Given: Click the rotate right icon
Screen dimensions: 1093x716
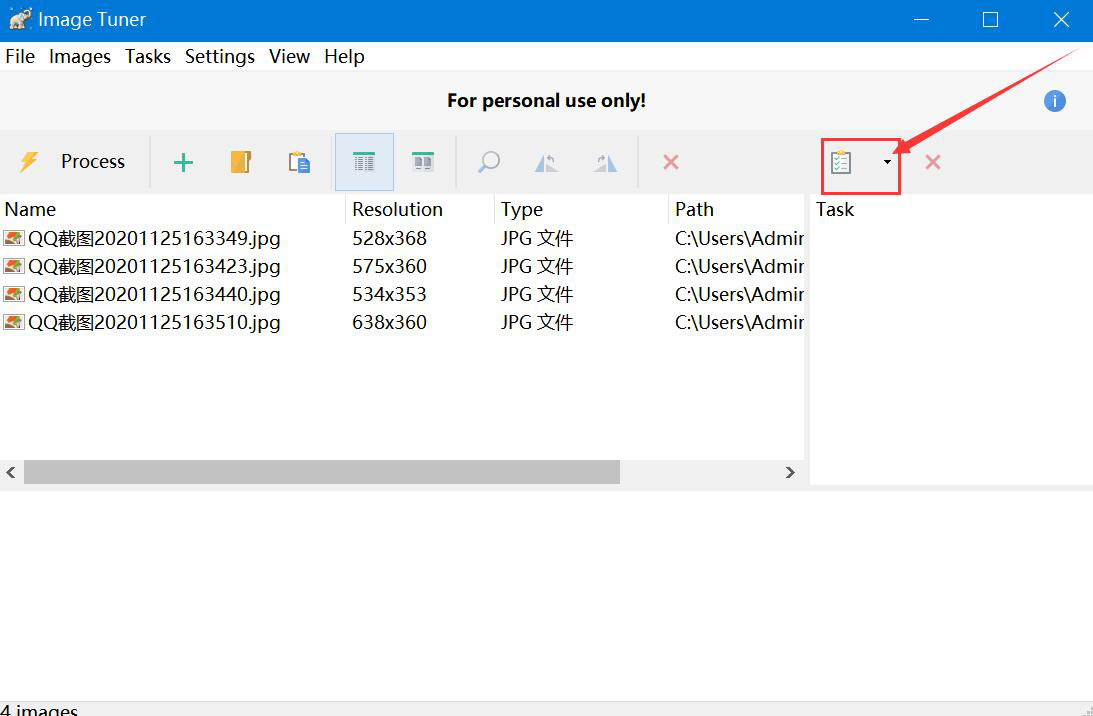Looking at the screenshot, I should click(605, 162).
